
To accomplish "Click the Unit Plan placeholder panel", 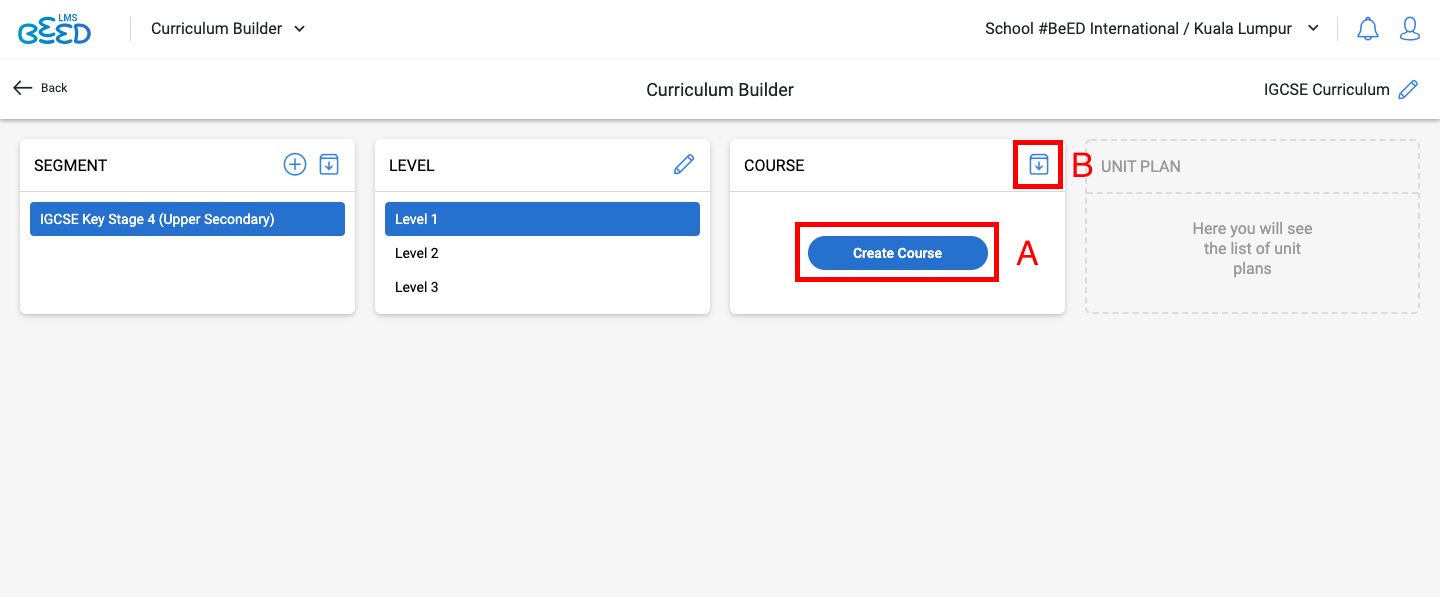I will pyautogui.click(x=1252, y=227).
